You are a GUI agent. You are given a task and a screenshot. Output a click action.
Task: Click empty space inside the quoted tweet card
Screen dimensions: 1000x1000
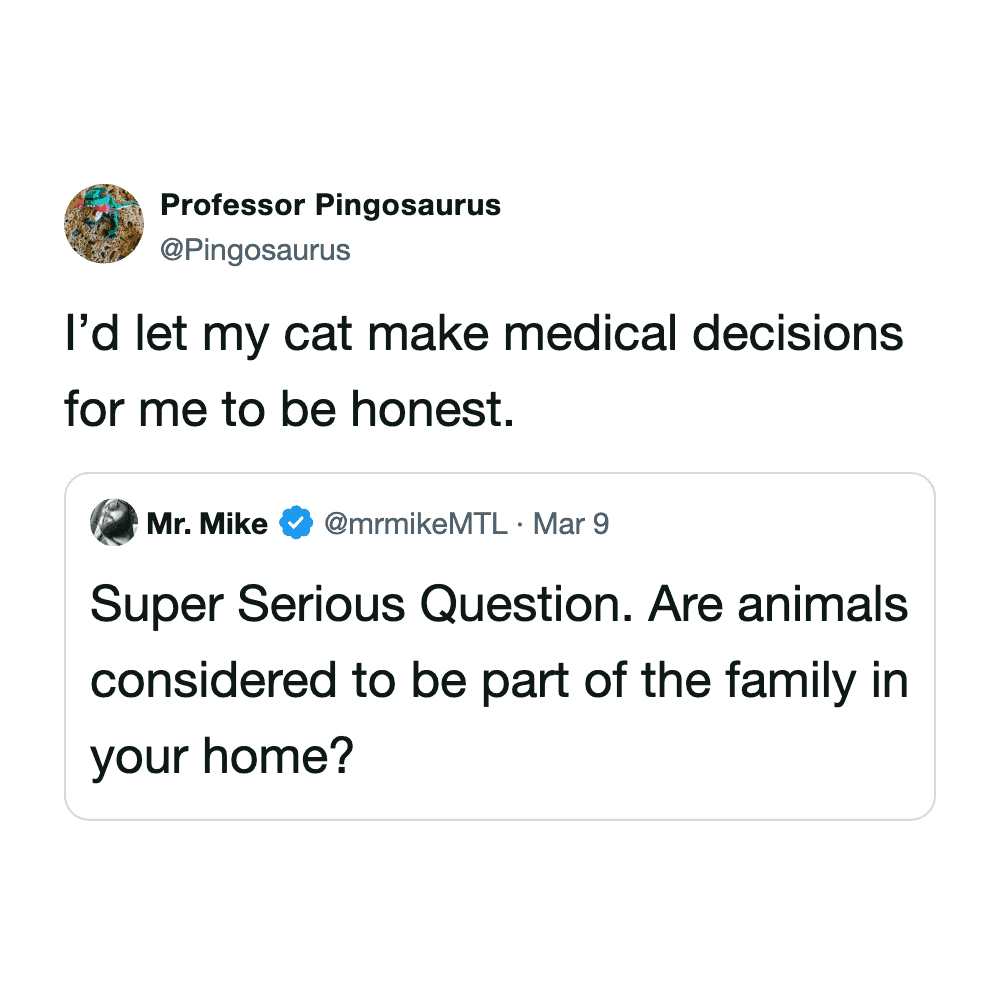click(x=650, y=770)
